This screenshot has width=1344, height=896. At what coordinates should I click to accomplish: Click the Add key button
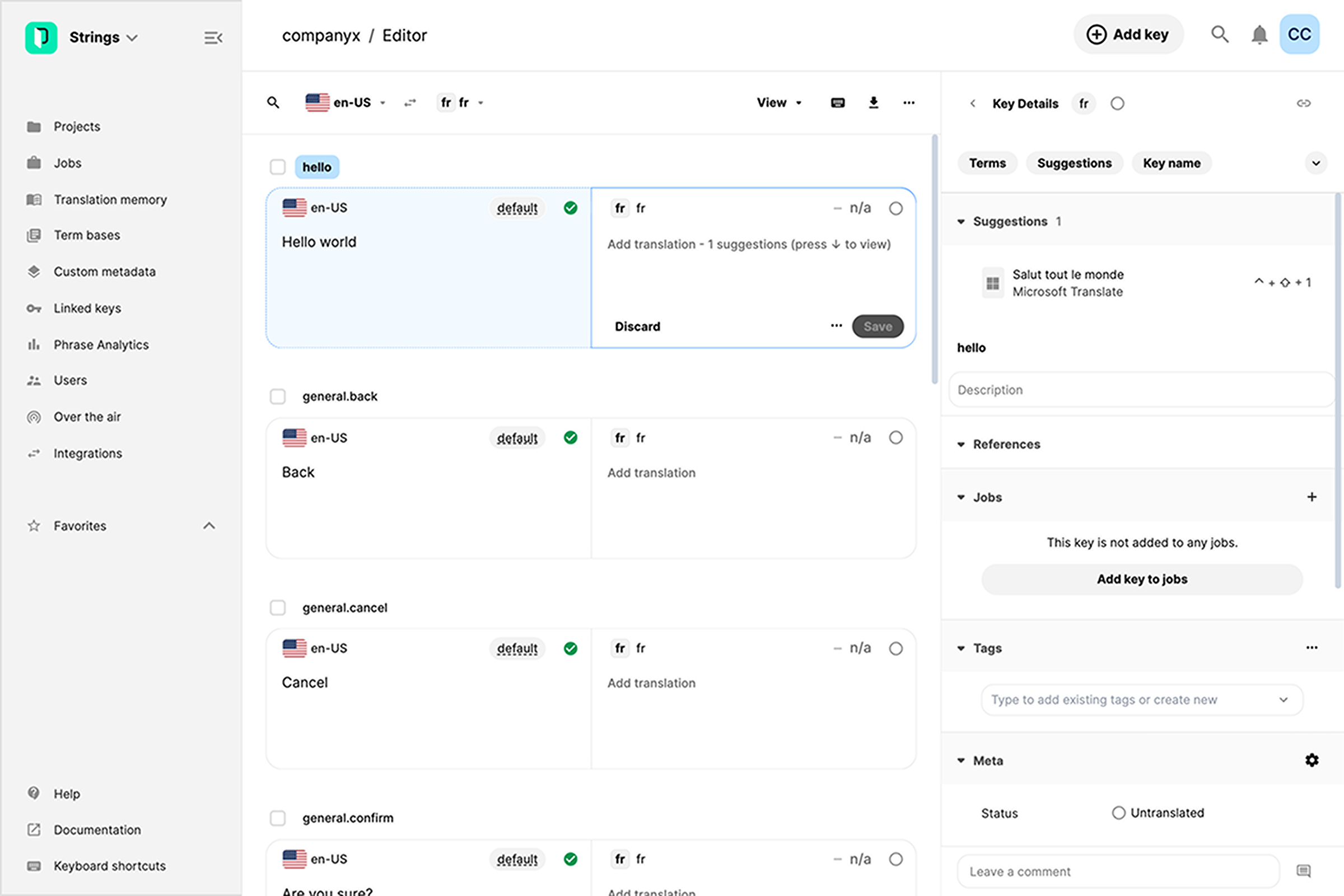point(1128,35)
